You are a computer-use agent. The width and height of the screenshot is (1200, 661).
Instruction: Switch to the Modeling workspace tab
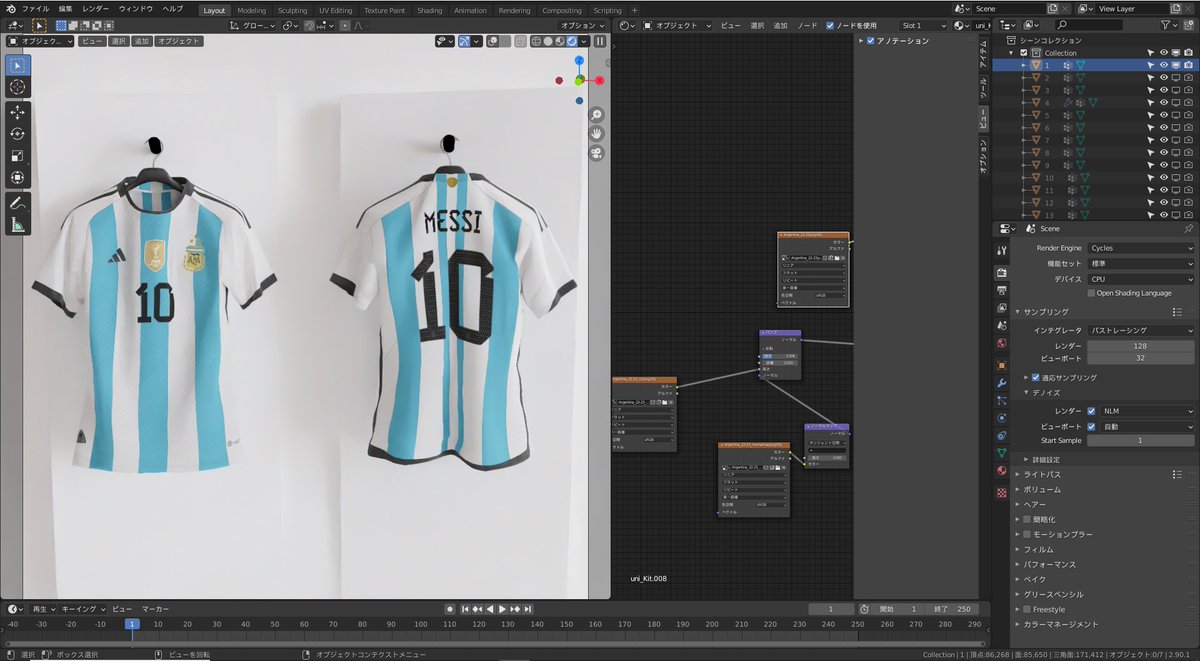252,10
